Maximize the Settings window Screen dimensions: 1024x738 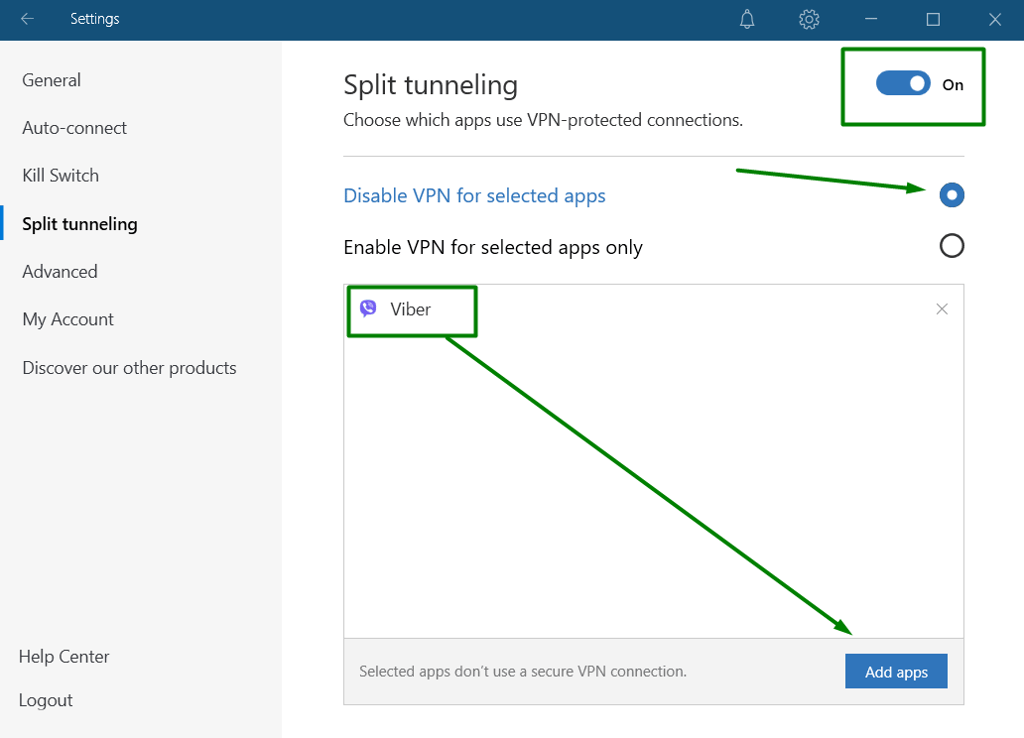933,20
